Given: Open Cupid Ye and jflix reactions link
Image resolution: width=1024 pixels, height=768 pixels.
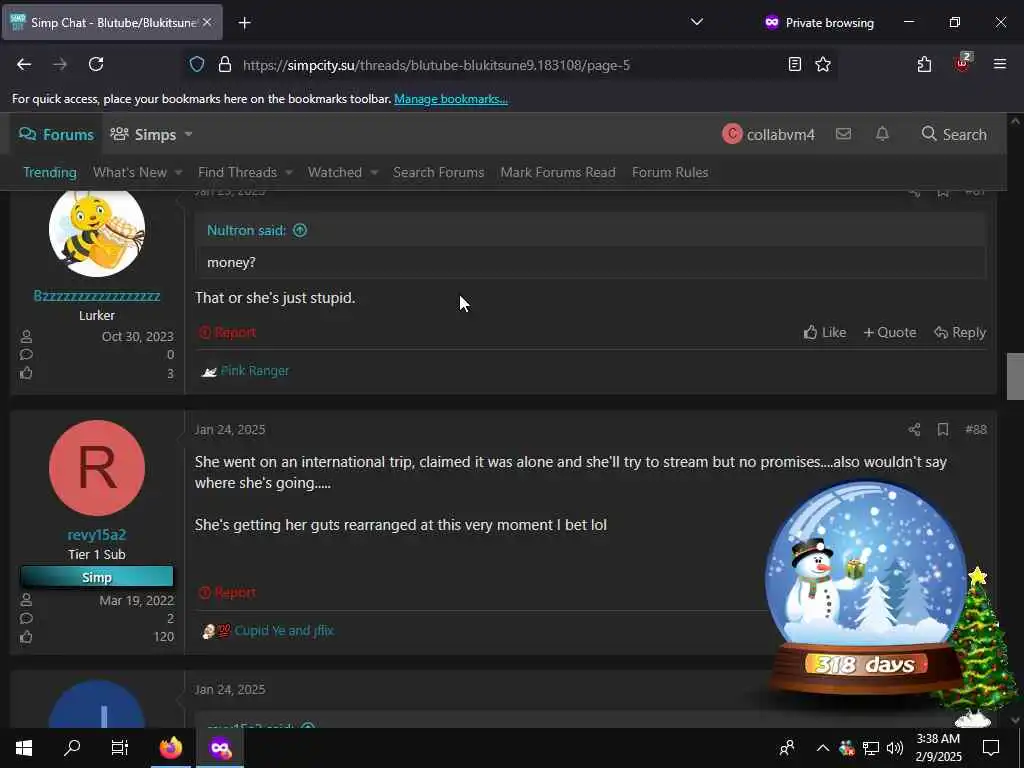Looking at the screenshot, I should tap(284, 630).
